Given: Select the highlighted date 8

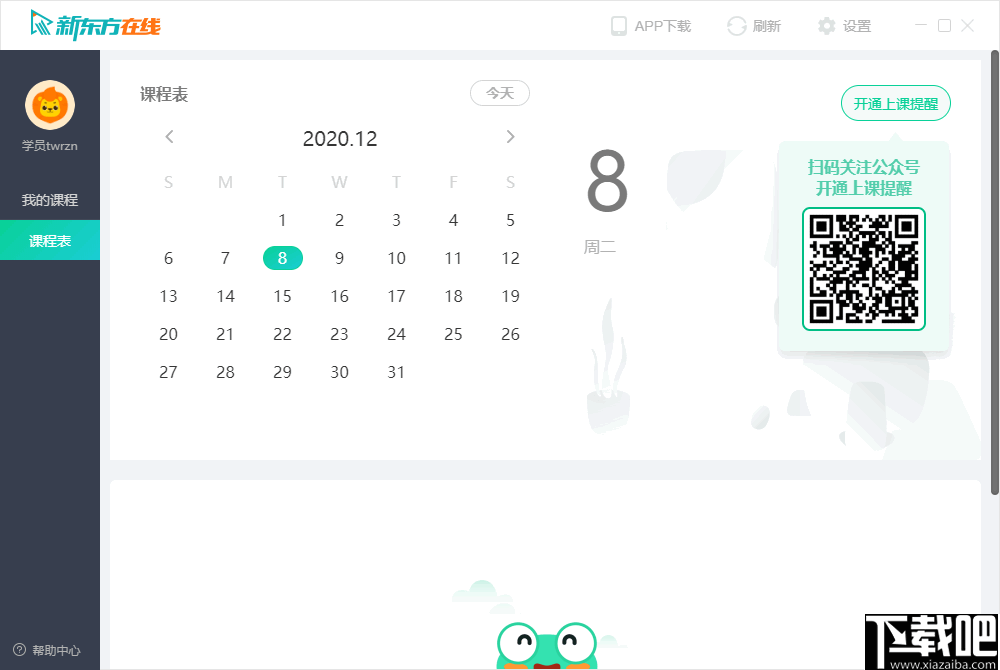Looking at the screenshot, I should pyautogui.click(x=283, y=258).
